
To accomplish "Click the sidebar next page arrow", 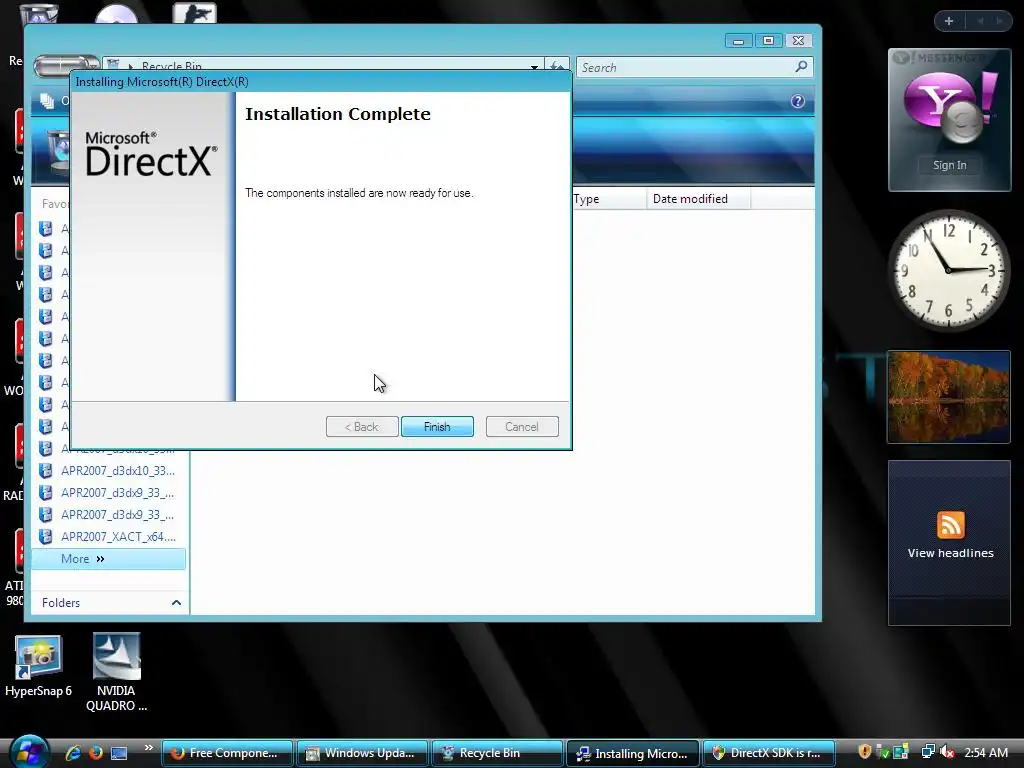I will coord(999,21).
